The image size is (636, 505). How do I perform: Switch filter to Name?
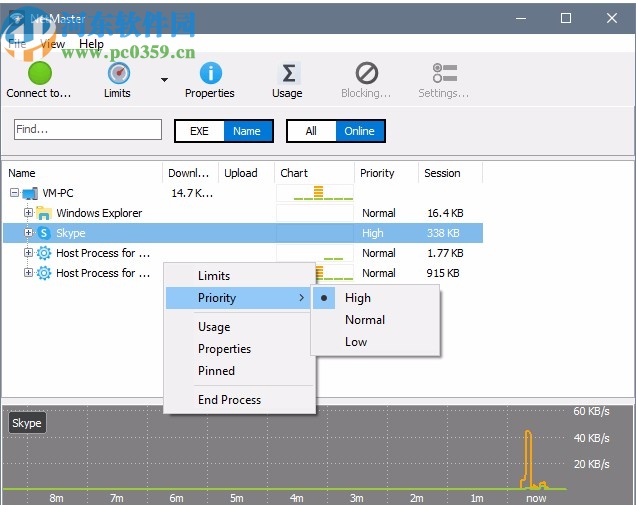tap(247, 131)
